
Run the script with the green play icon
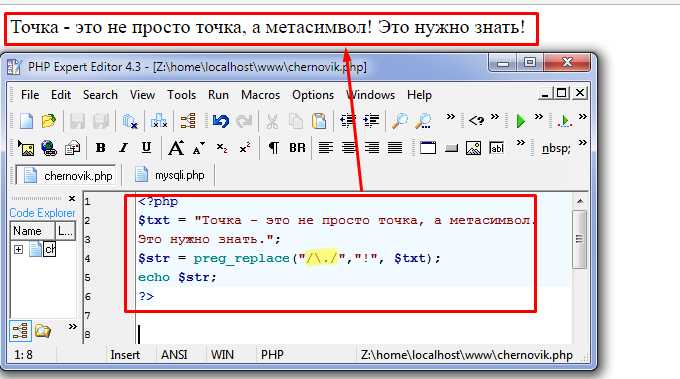pyautogui.click(x=521, y=121)
